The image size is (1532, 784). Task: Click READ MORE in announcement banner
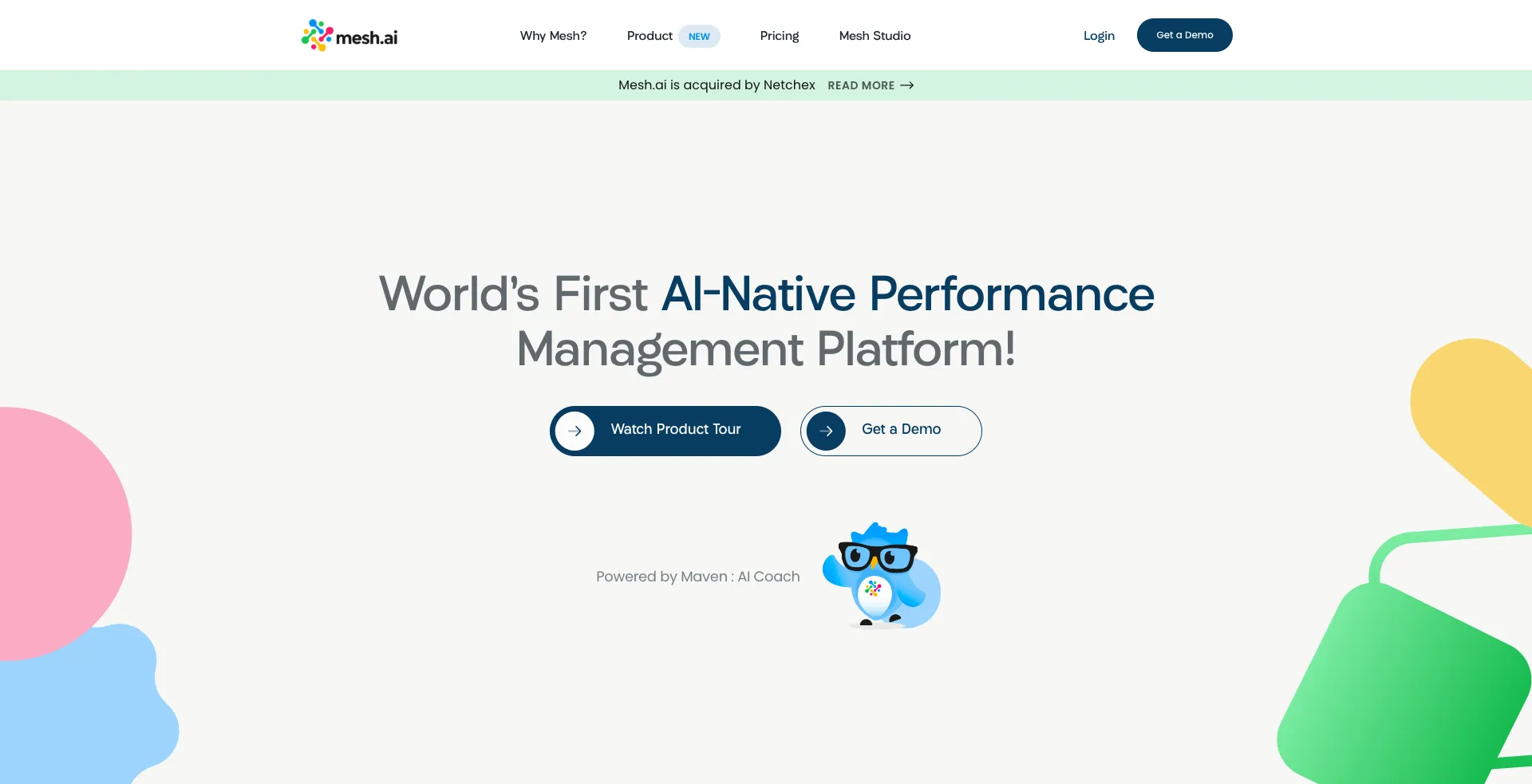[861, 85]
